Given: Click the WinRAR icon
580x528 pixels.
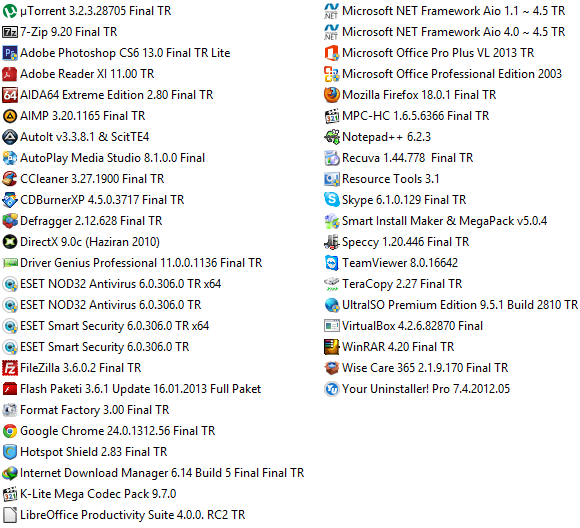Looking at the screenshot, I should pyautogui.click(x=331, y=347).
